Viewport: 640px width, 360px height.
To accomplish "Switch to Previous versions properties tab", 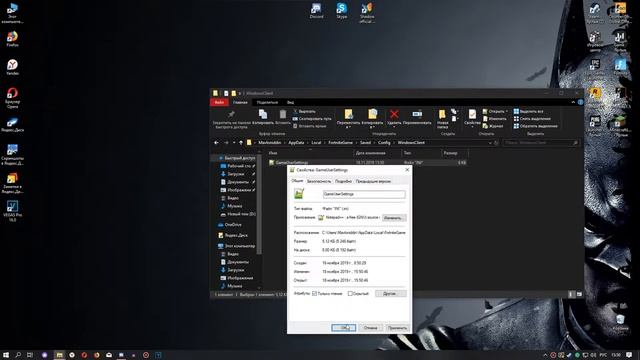I will tap(373, 181).
